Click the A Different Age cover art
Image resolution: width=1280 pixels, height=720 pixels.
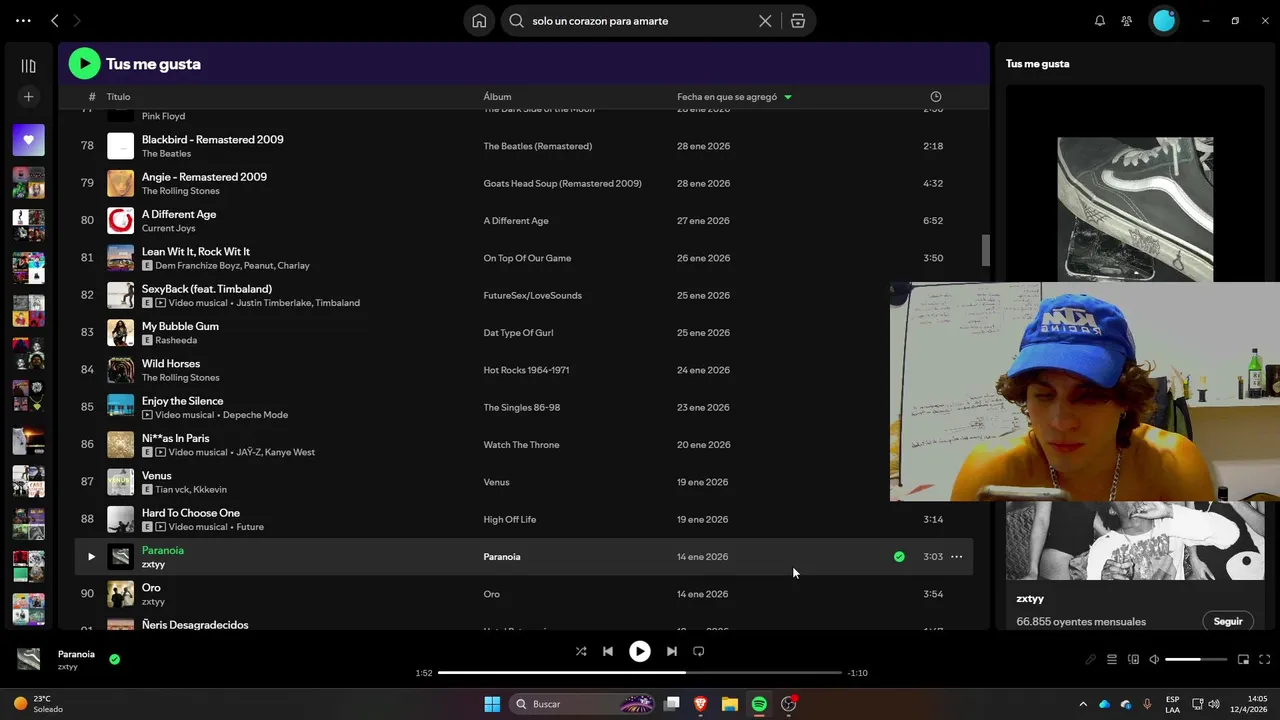[121, 221]
